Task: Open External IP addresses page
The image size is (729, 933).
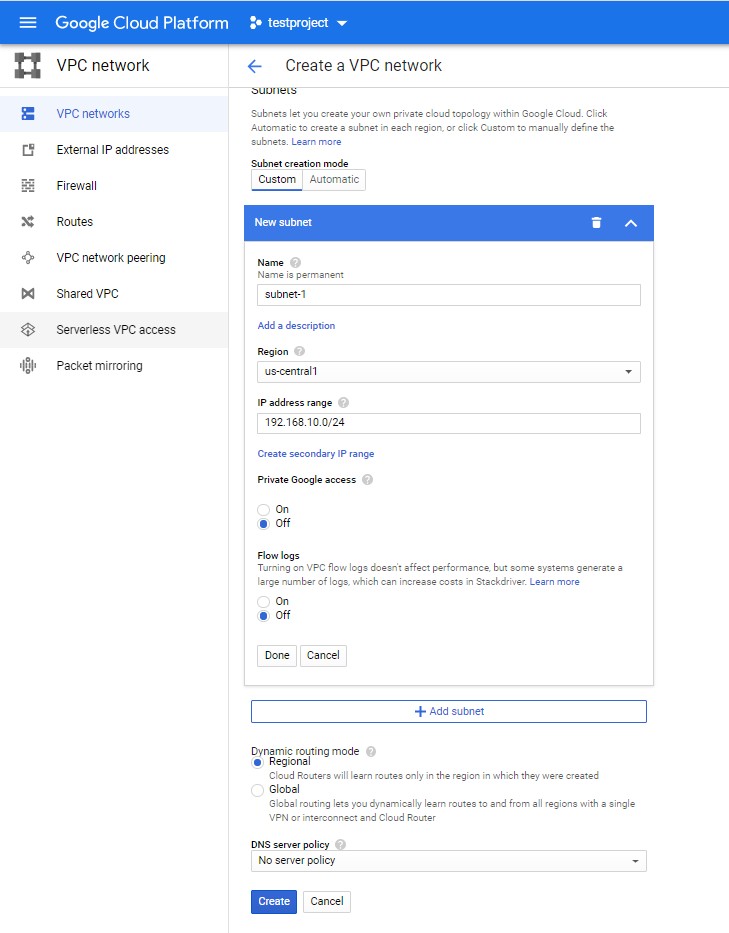Action: 114,150
